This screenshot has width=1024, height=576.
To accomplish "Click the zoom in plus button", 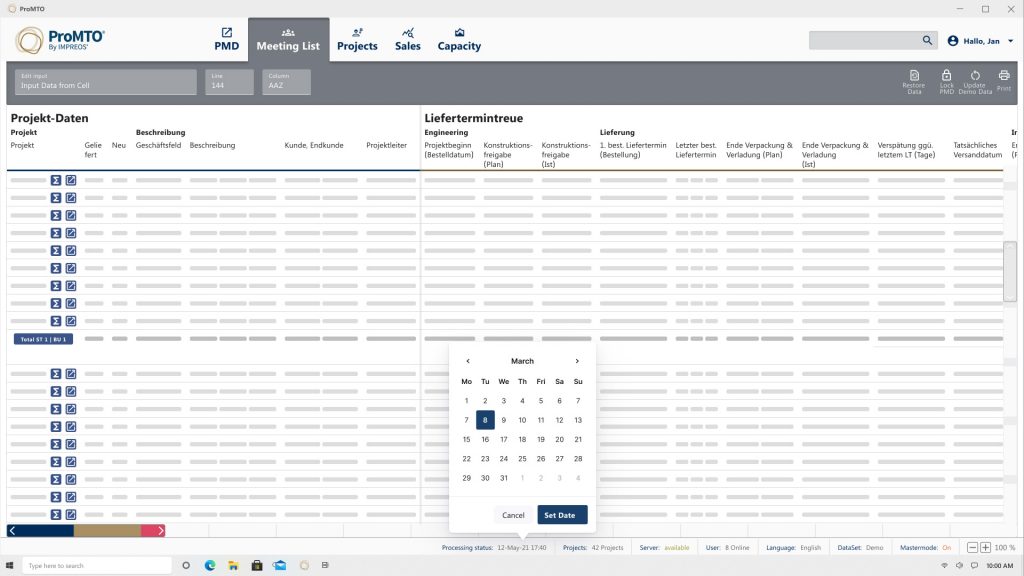I will click(985, 548).
